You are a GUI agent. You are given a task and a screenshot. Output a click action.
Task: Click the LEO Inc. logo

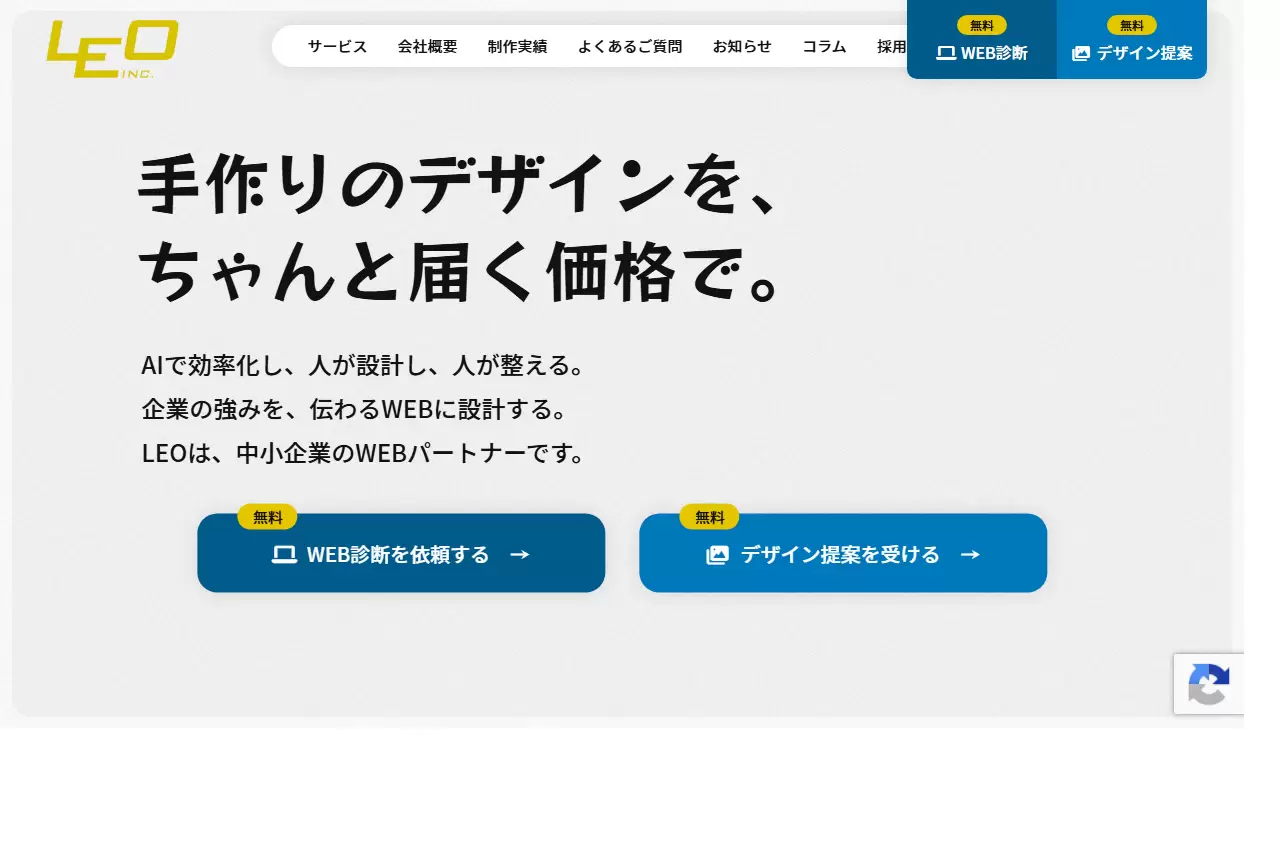pos(113,49)
